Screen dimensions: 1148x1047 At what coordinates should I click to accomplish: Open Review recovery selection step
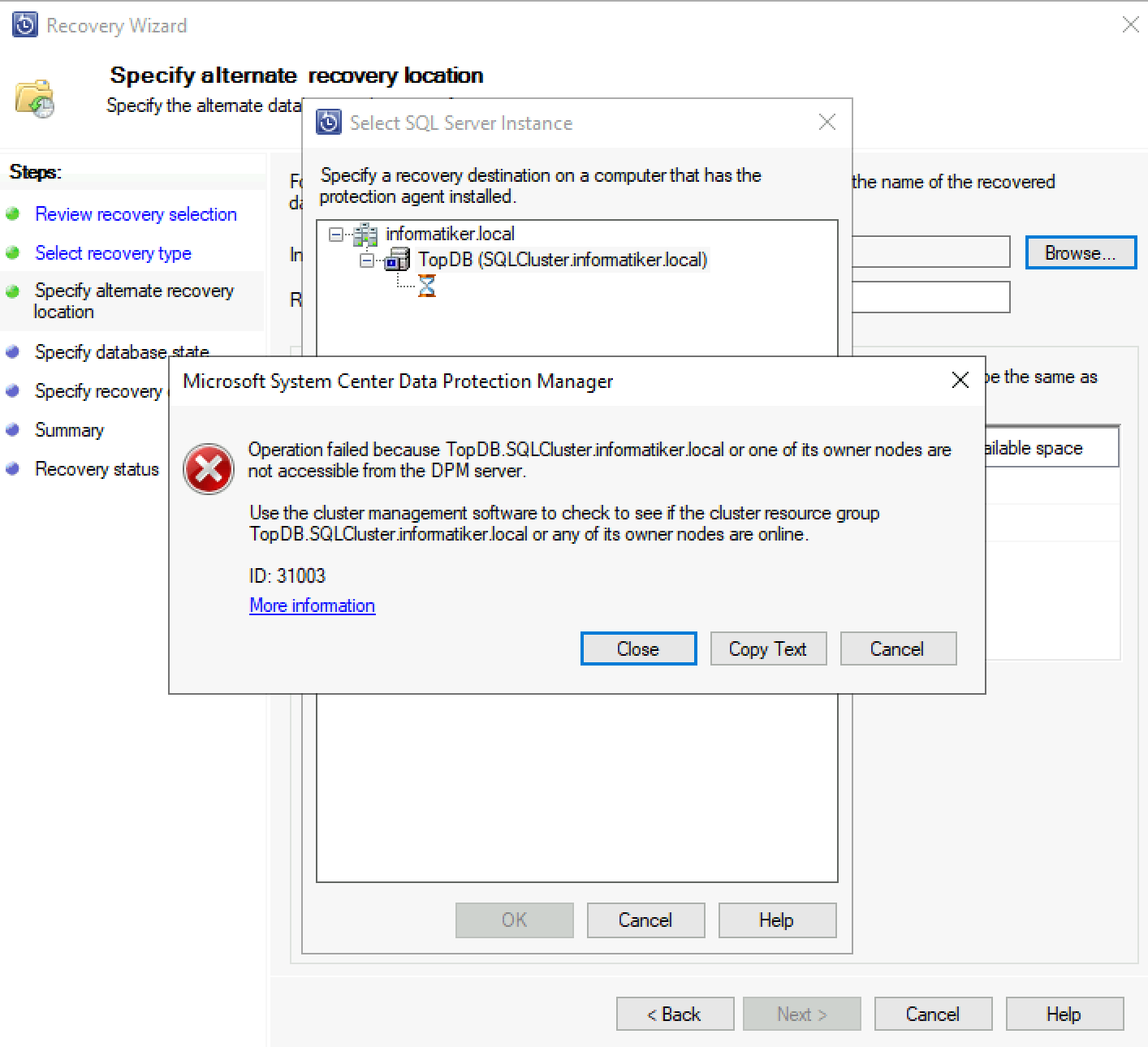[136, 214]
